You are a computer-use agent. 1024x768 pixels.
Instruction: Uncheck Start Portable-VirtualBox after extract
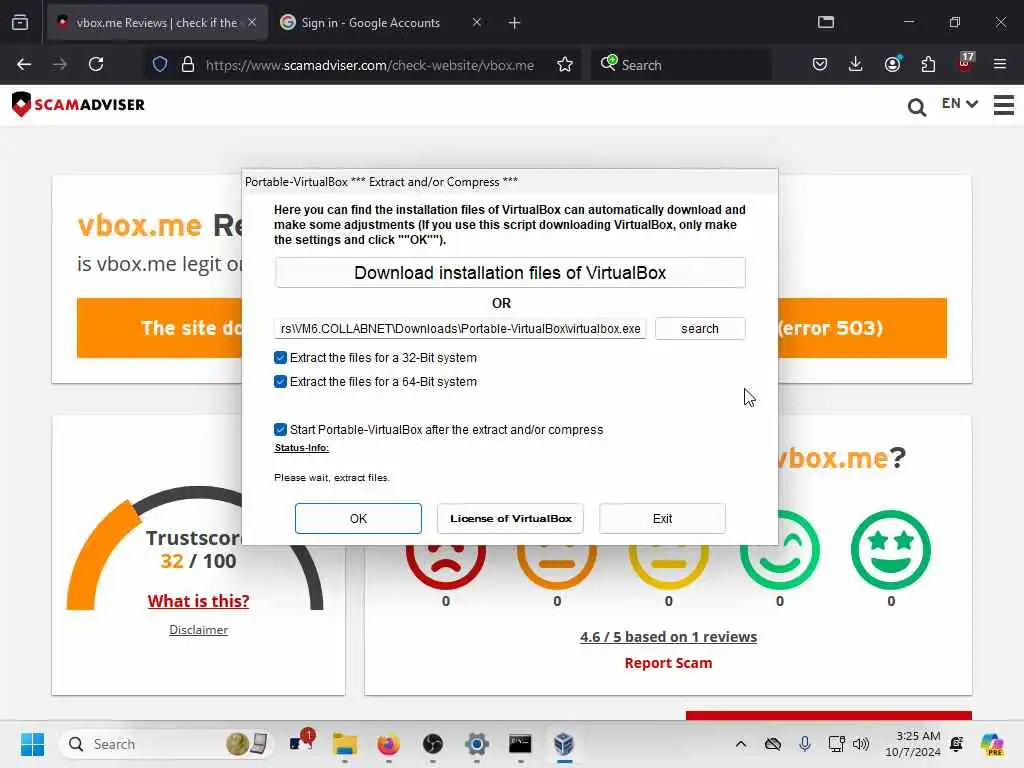[280, 429]
